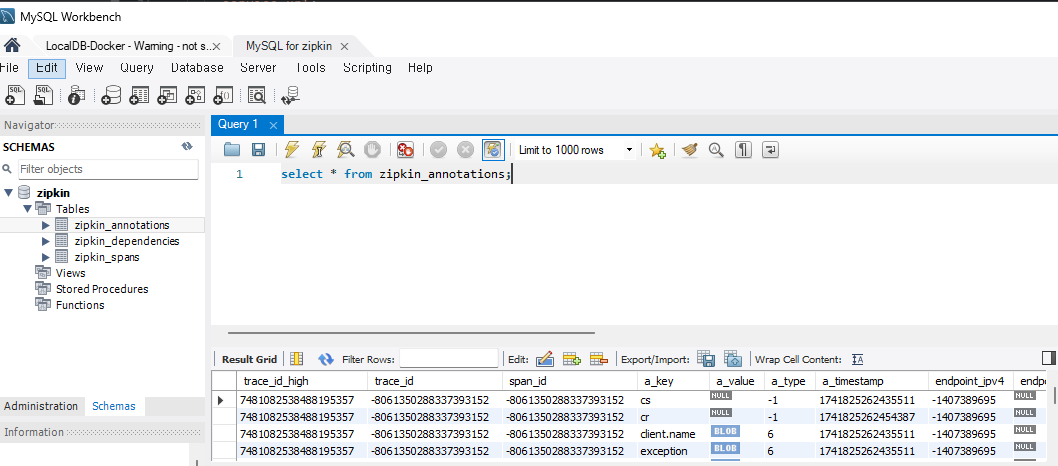1058x466 pixels.
Task: Switch to the LocalDB-Docker connection tab
Action: [x=127, y=47]
